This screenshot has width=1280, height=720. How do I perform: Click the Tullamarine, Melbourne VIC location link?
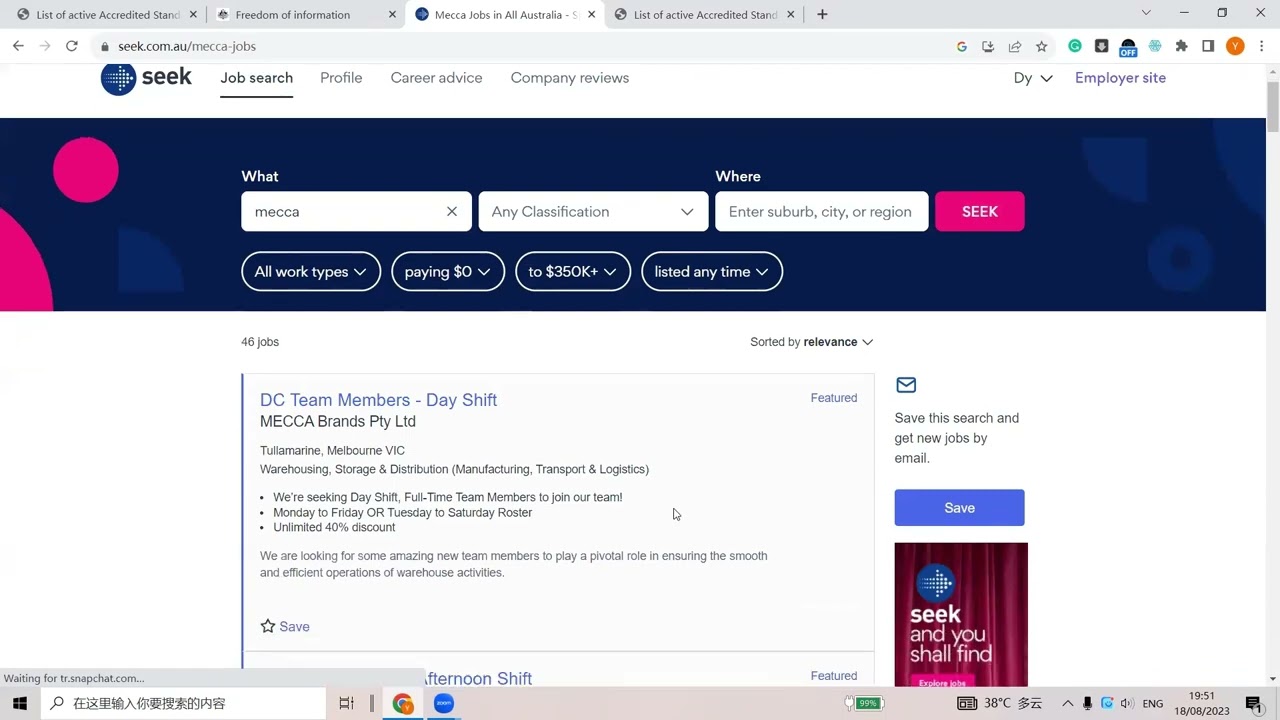pos(332,451)
